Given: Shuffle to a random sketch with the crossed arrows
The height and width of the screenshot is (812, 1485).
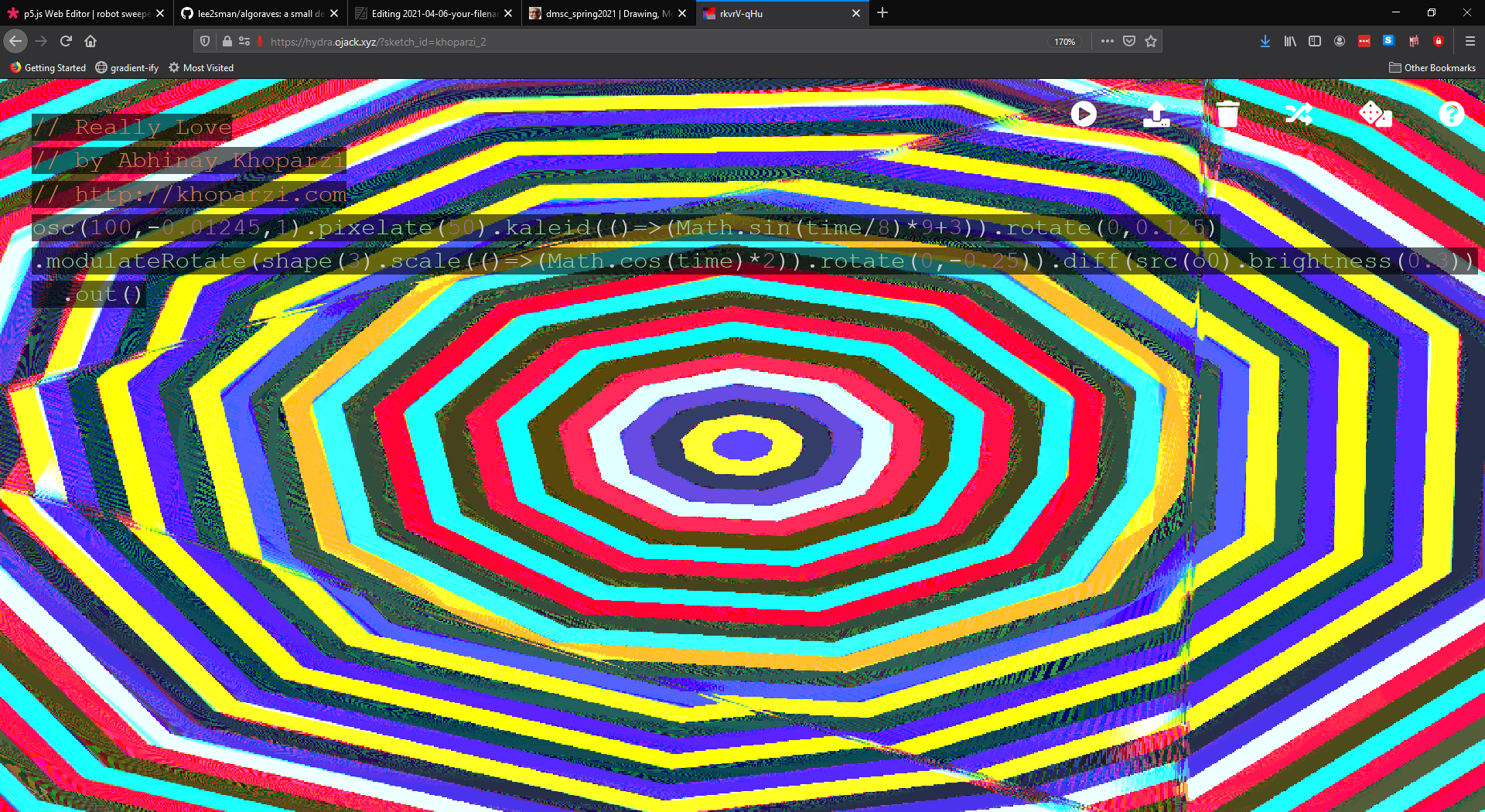Looking at the screenshot, I should (1299, 114).
